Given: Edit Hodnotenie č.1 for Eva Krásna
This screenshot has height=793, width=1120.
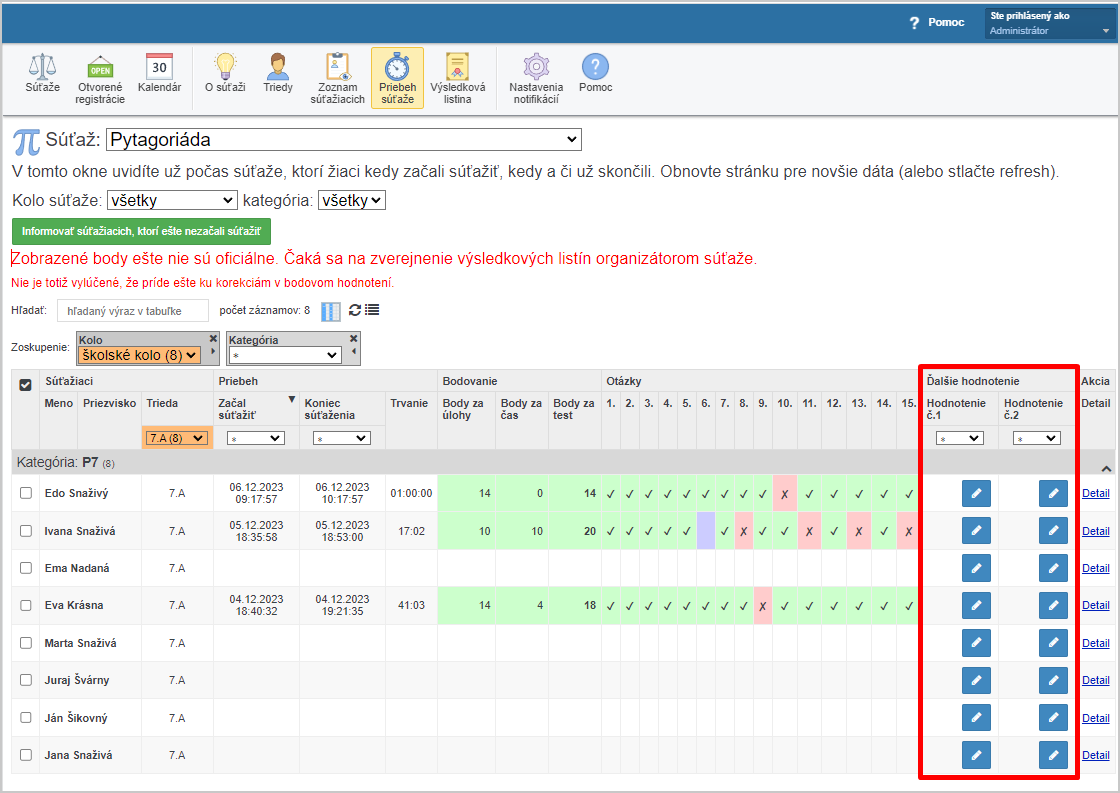Looking at the screenshot, I should click(976, 605).
